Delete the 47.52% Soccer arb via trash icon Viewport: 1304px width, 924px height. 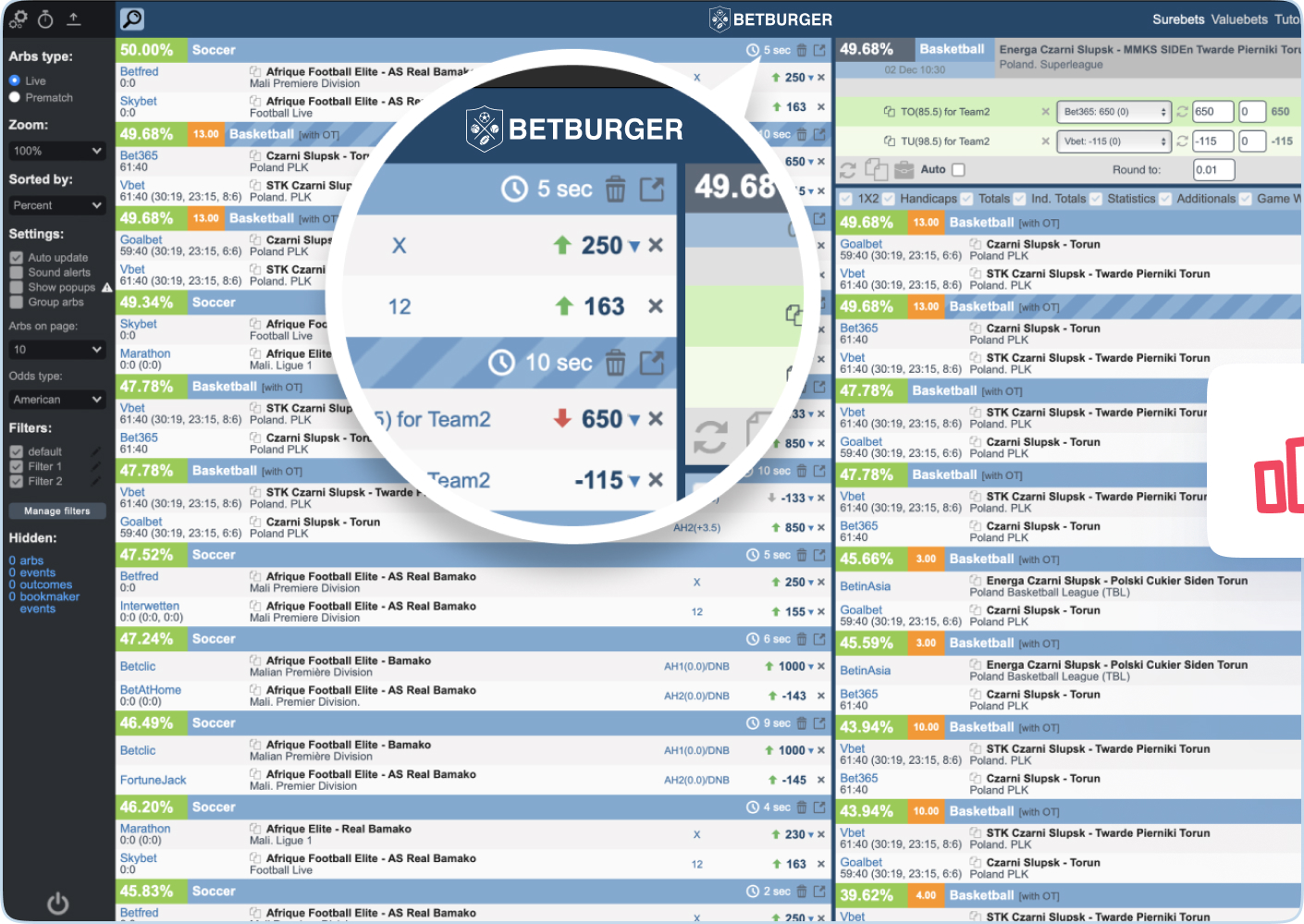[802, 555]
